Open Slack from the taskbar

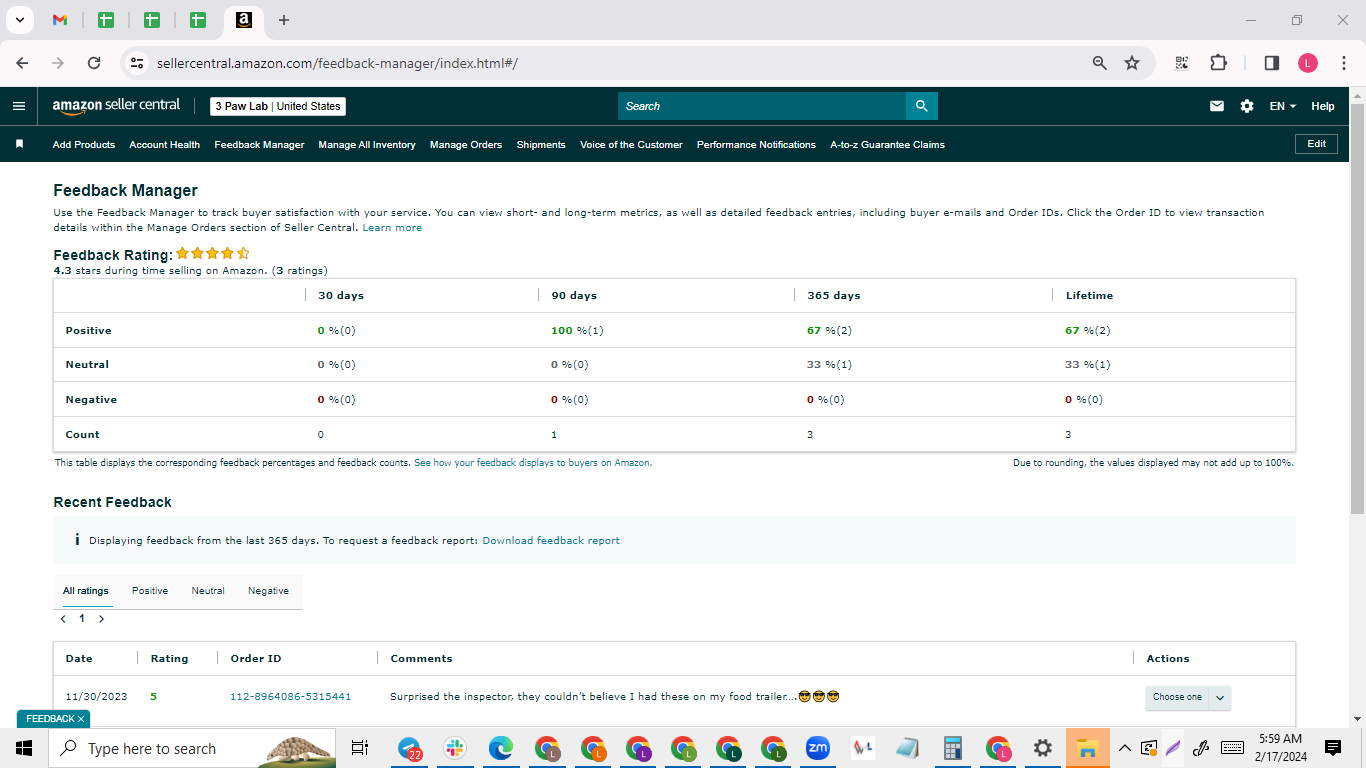coord(455,748)
